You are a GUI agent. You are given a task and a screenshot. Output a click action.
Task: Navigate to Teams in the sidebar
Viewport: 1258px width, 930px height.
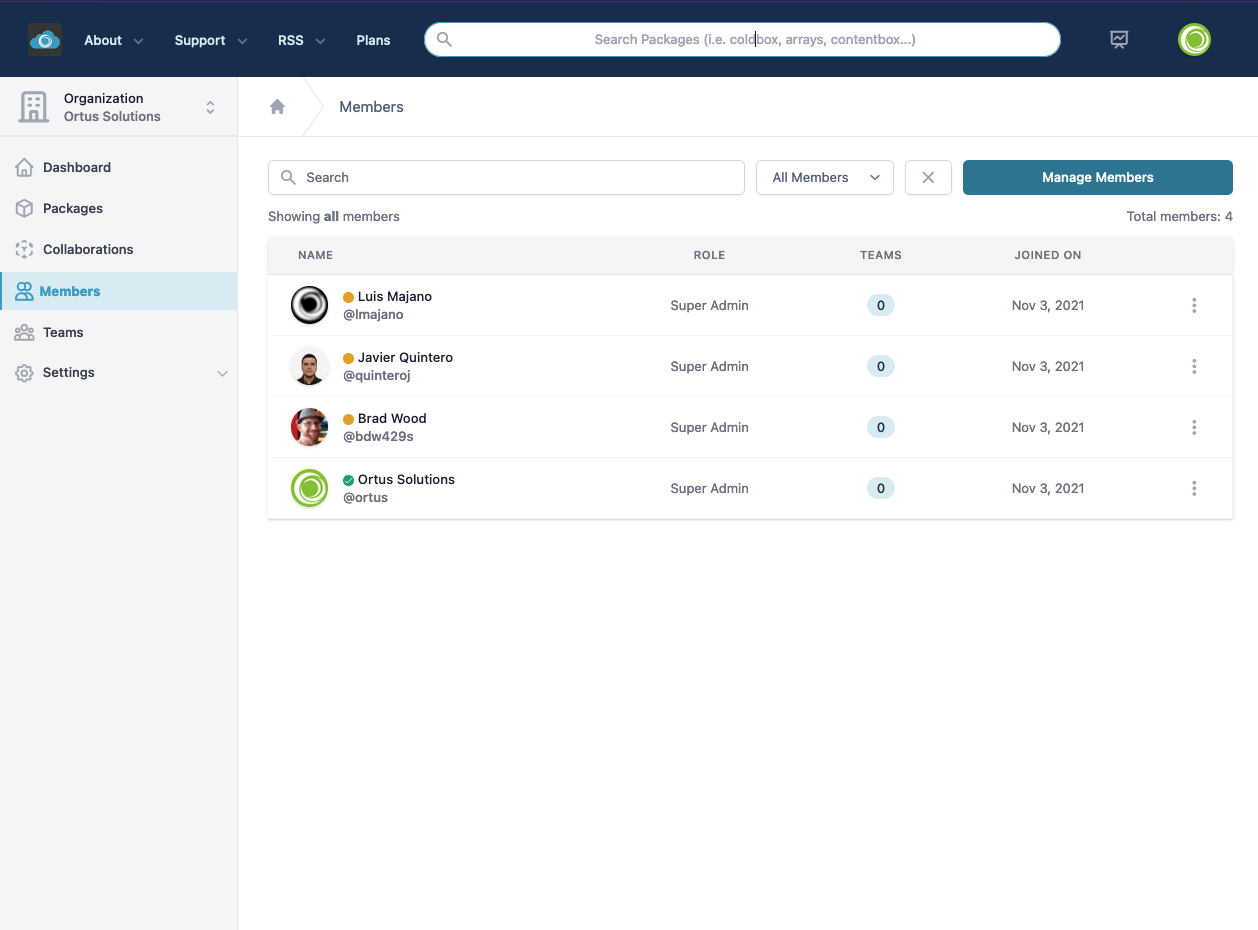pos(63,332)
